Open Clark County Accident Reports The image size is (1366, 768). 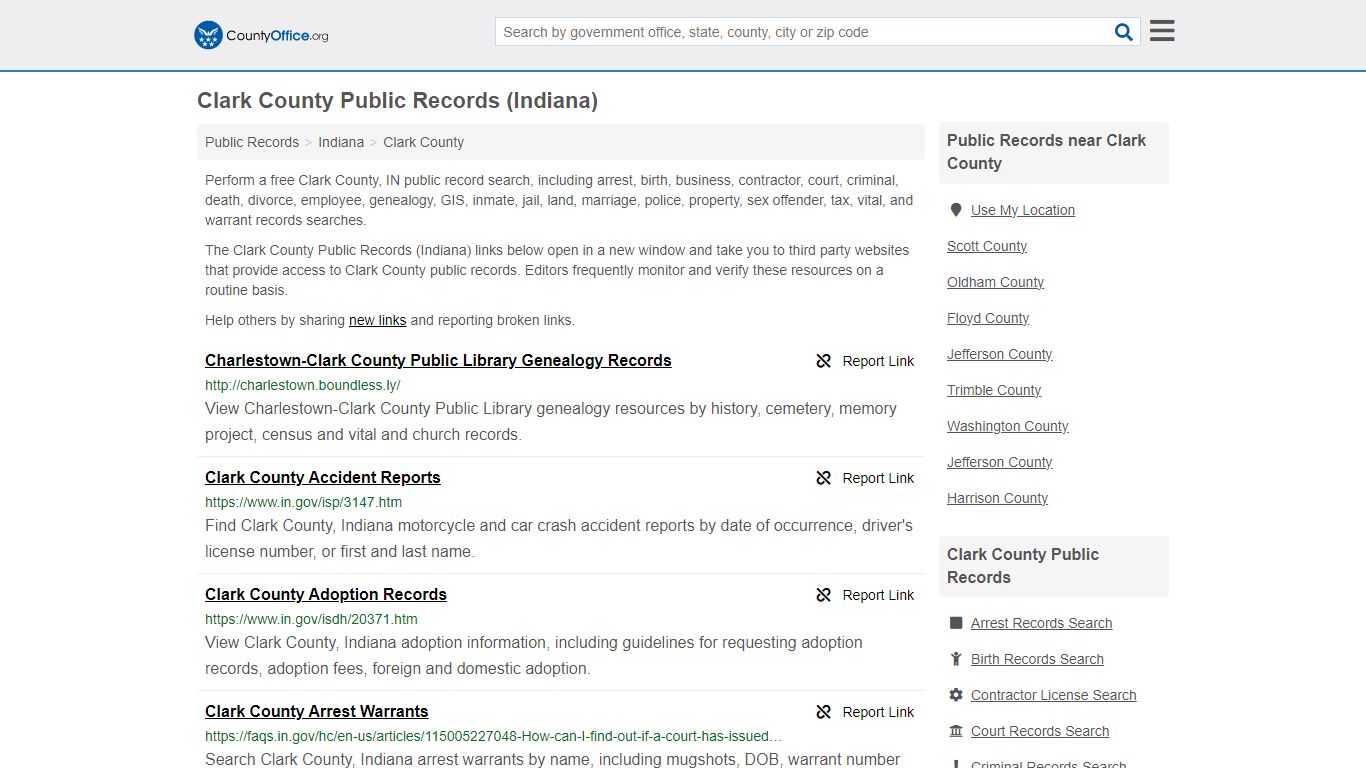(323, 477)
